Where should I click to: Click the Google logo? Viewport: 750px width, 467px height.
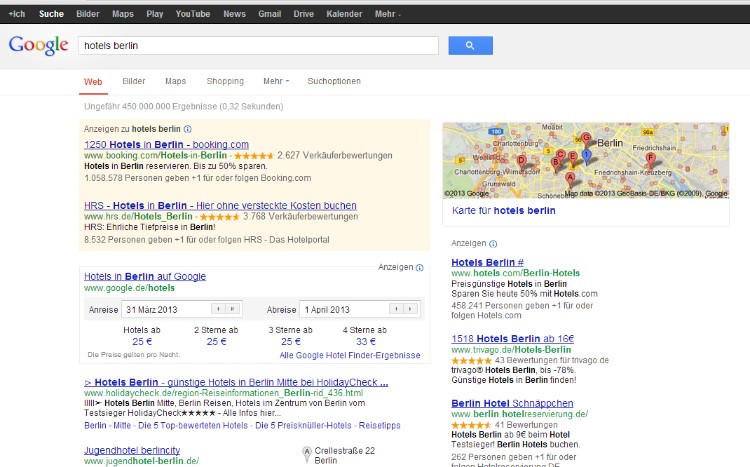pos(38,45)
